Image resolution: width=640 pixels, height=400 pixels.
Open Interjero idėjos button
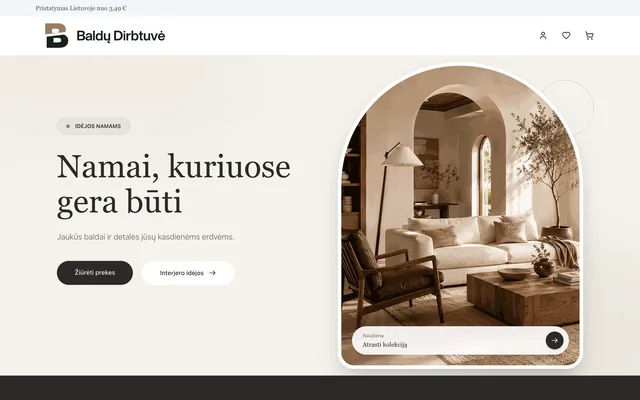coord(188,273)
